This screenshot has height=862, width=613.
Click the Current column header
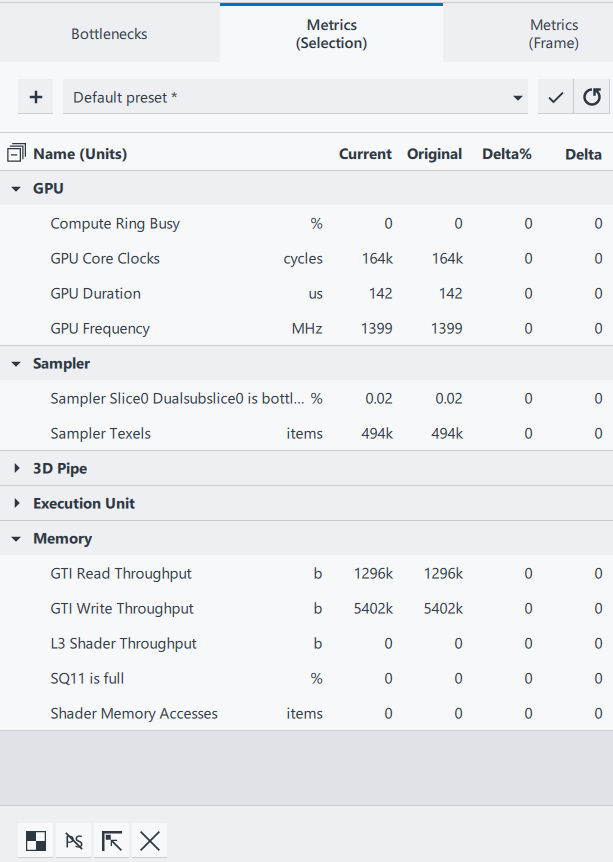365,154
